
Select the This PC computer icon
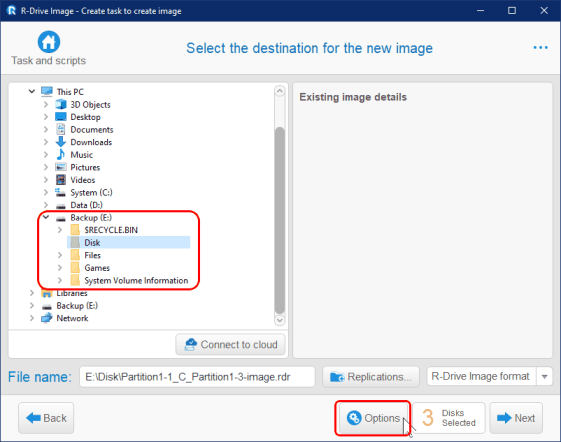47,92
